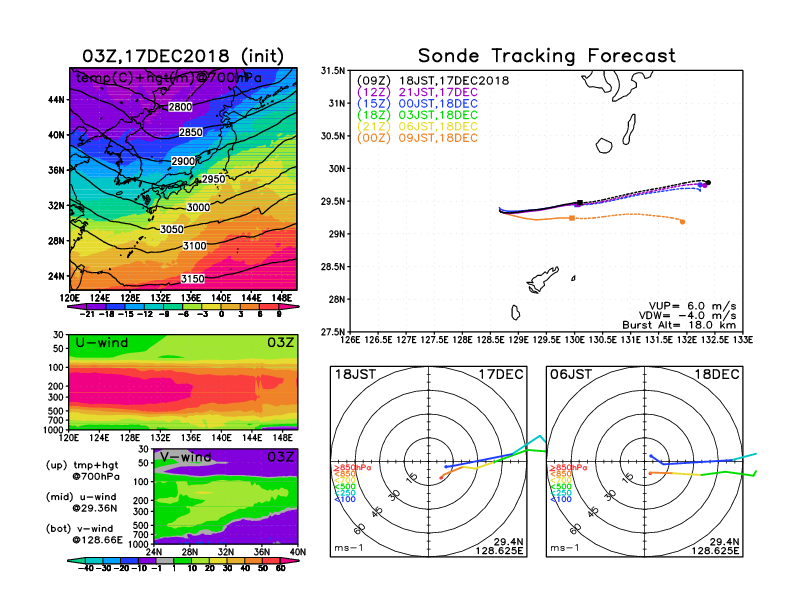Screen dimensions: 792x612
Task: Click the black burst-point square on the track
Action: pyautogui.click(x=580, y=202)
